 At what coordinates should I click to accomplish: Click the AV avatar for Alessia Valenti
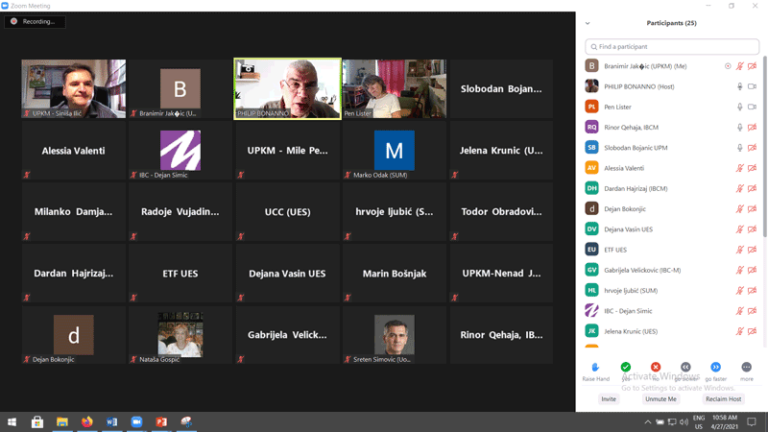click(x=592, y=168)
